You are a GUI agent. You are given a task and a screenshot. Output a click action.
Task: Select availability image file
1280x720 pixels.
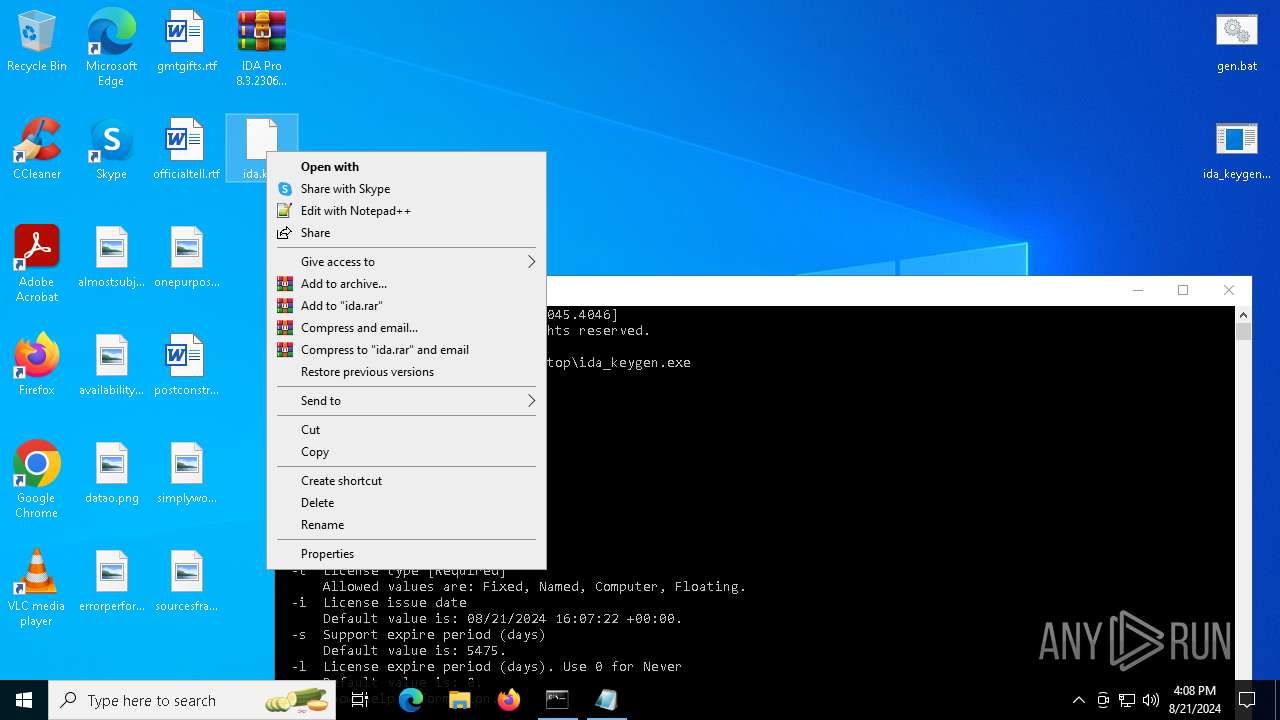coord(111,366)
